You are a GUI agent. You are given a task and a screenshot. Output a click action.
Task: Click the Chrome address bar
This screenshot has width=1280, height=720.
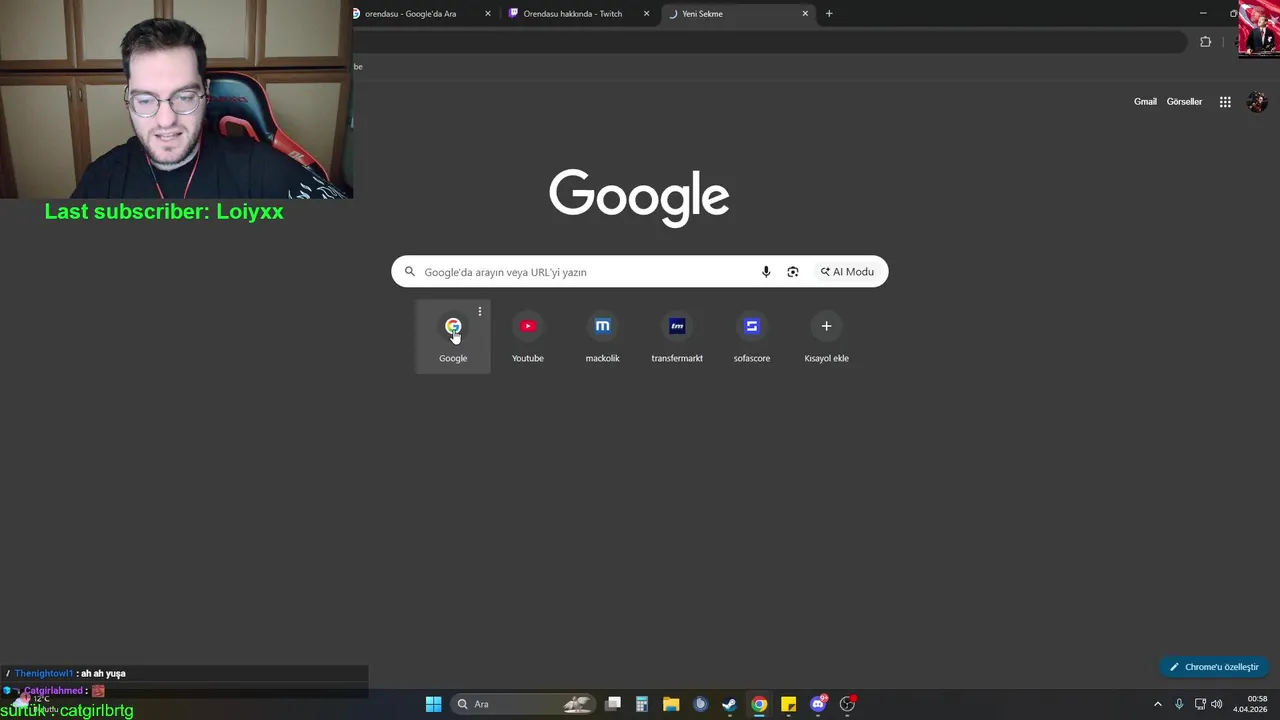770,42
